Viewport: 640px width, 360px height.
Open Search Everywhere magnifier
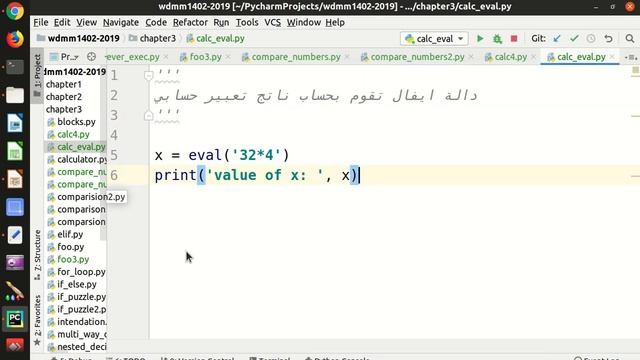coord(630,39)
